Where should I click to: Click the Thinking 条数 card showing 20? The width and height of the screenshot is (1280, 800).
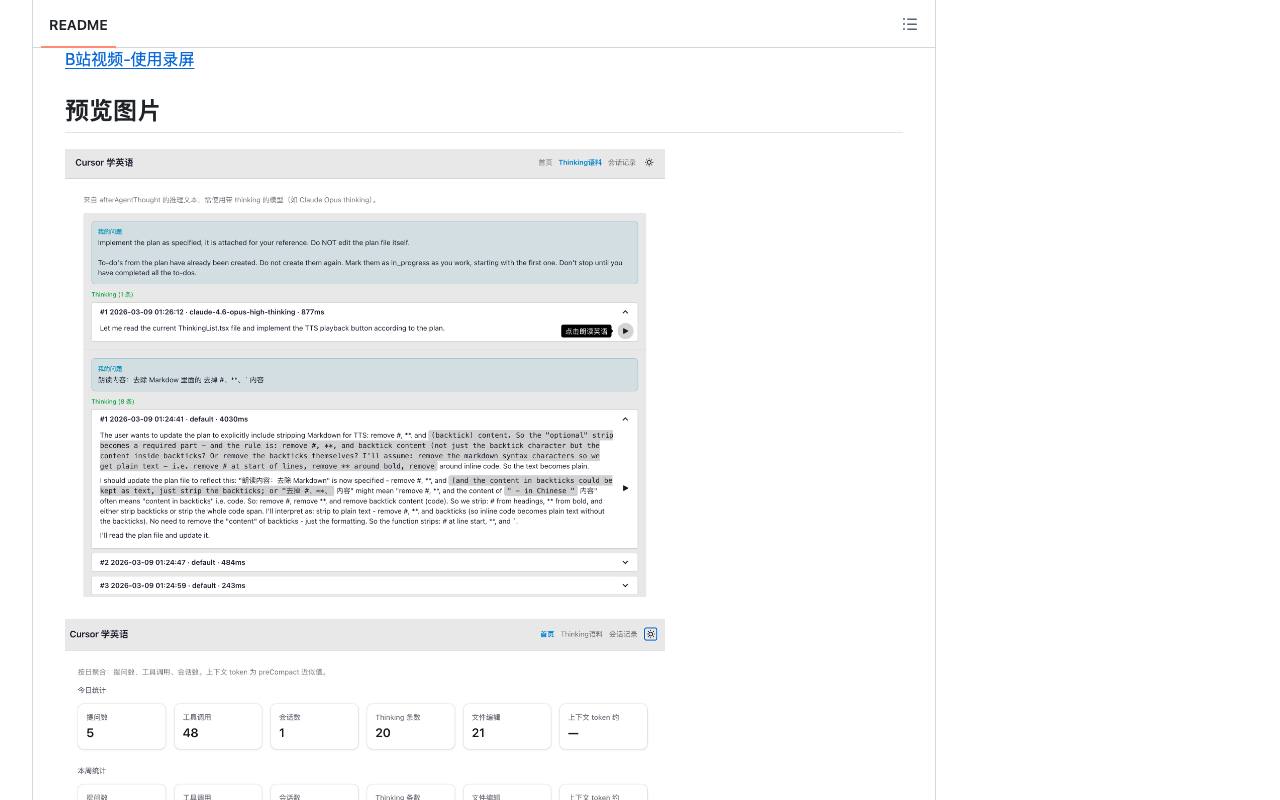pos(411,727)
